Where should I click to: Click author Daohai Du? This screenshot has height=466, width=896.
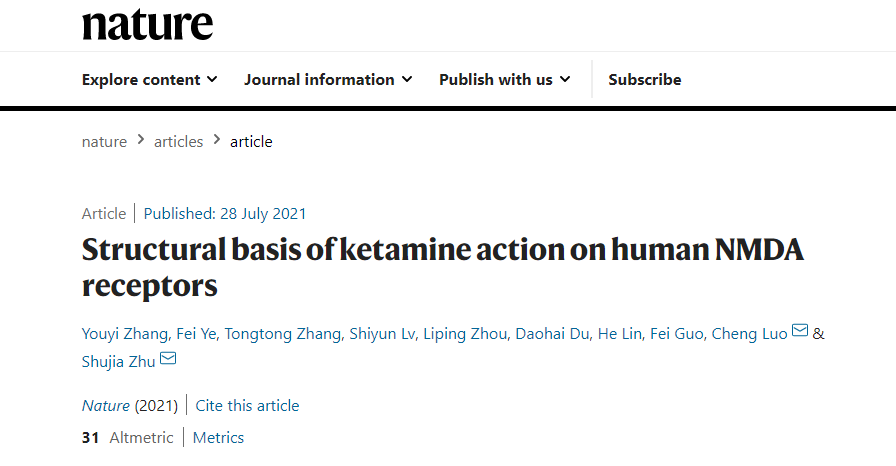pyautogui.click(x=553, y=334)
